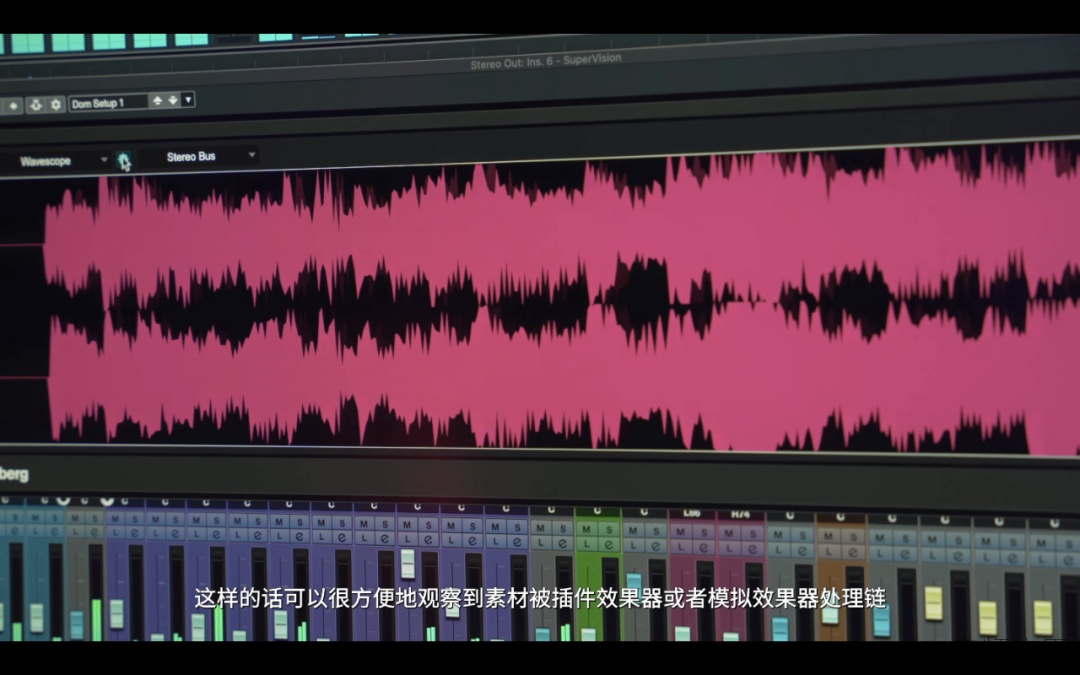This screenshot has width=1080, height=675.
Task: Solo the pink channel panned L66
Action: click(x=704, y=533)
